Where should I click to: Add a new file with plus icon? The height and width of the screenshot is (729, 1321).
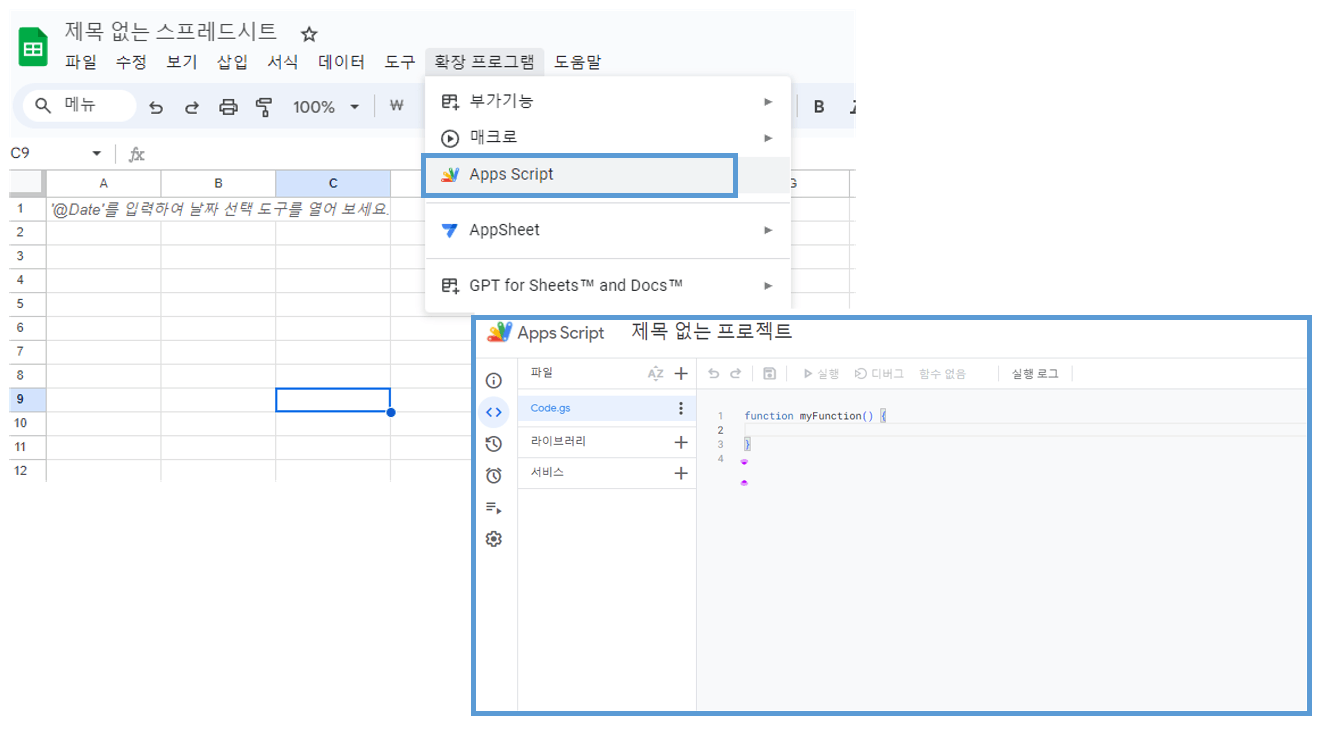pyautogui.click(x=681, y=373)
